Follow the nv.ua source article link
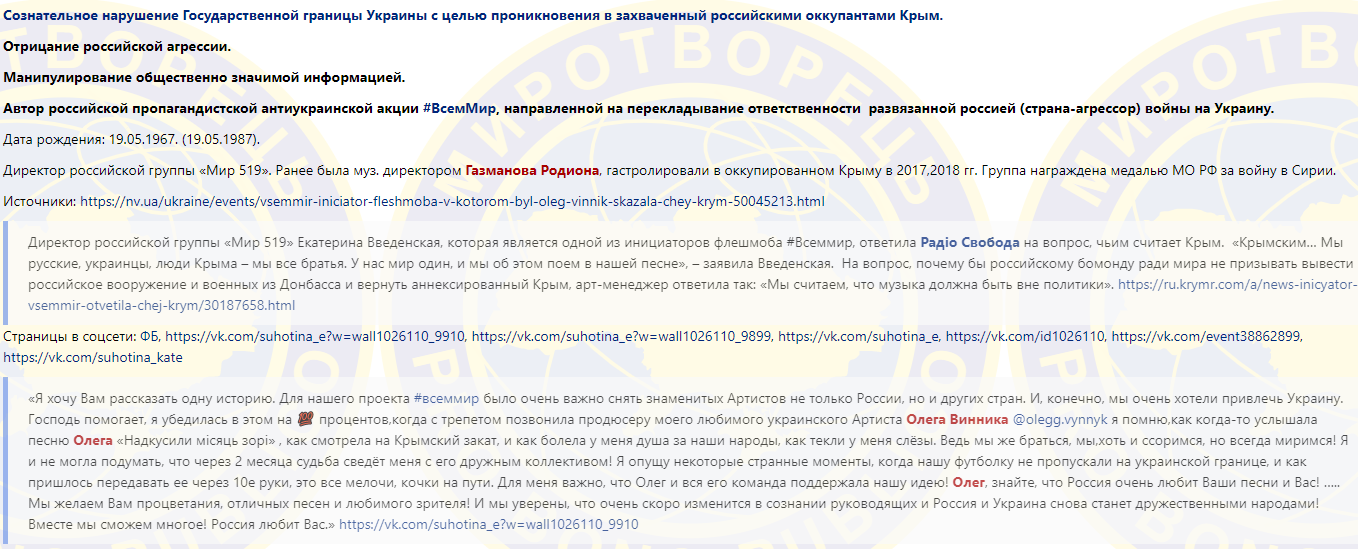The height and width of the screenshot is (549, 1358). click(x=452, y=202)
